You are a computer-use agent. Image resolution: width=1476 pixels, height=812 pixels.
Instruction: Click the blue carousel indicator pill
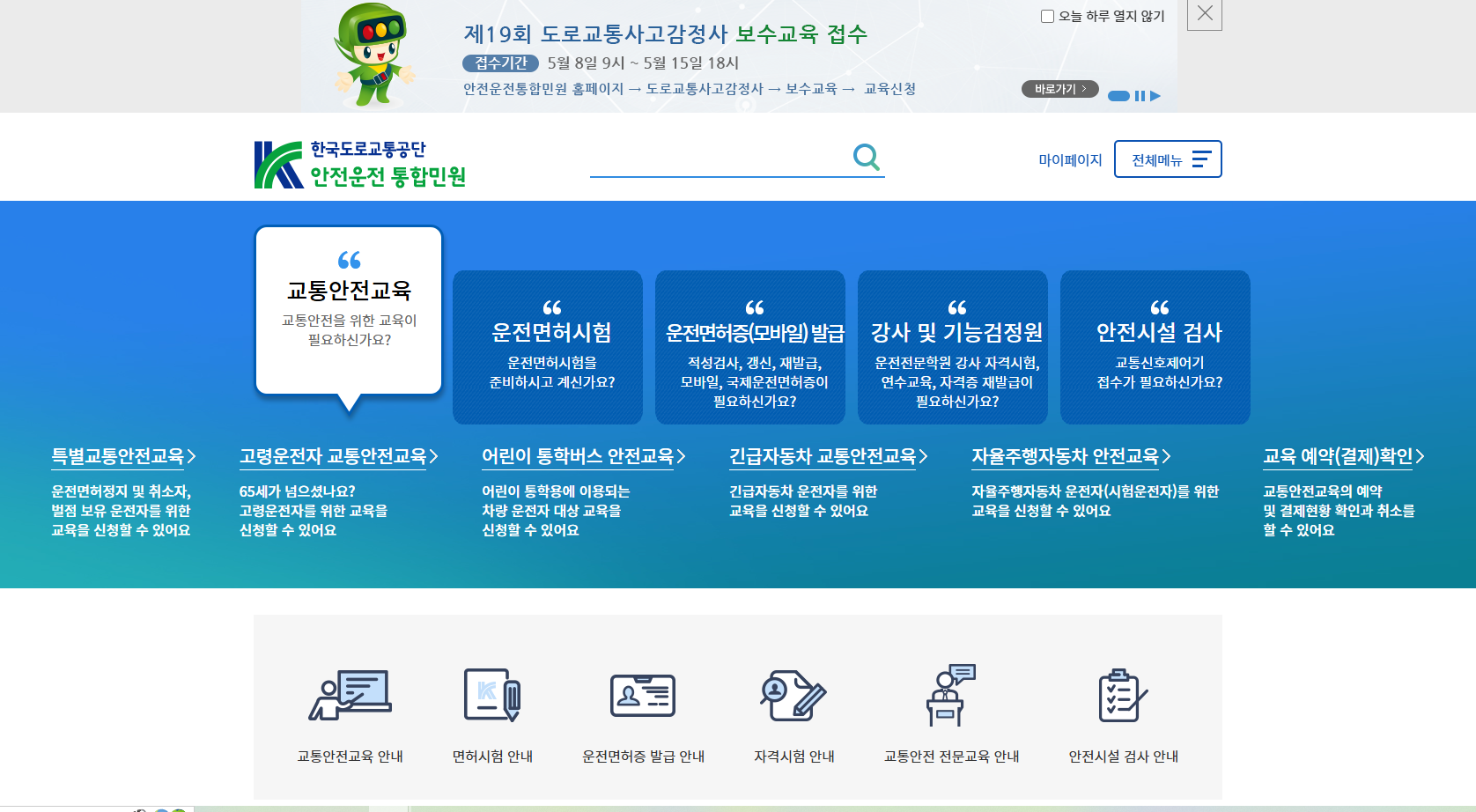pyautogui.click(x=1118, y=96)
